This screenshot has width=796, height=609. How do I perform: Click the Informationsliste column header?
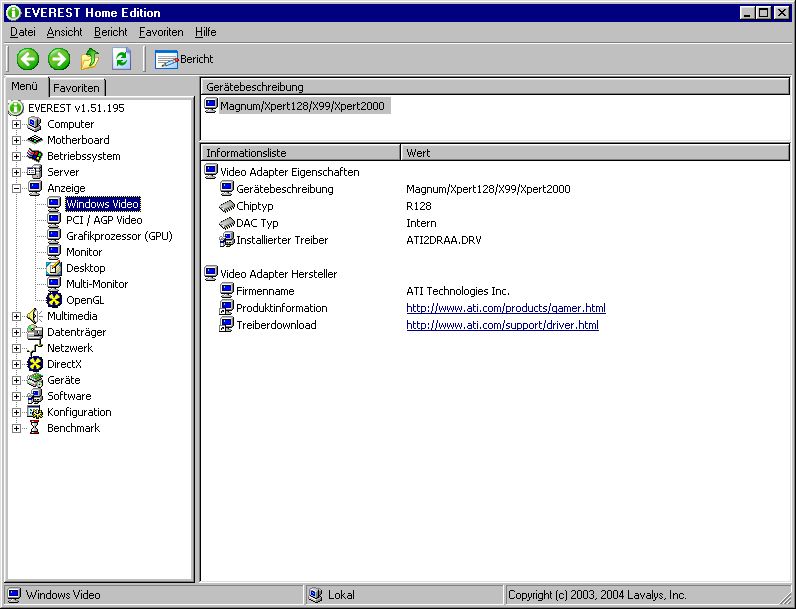pos(301,153)
